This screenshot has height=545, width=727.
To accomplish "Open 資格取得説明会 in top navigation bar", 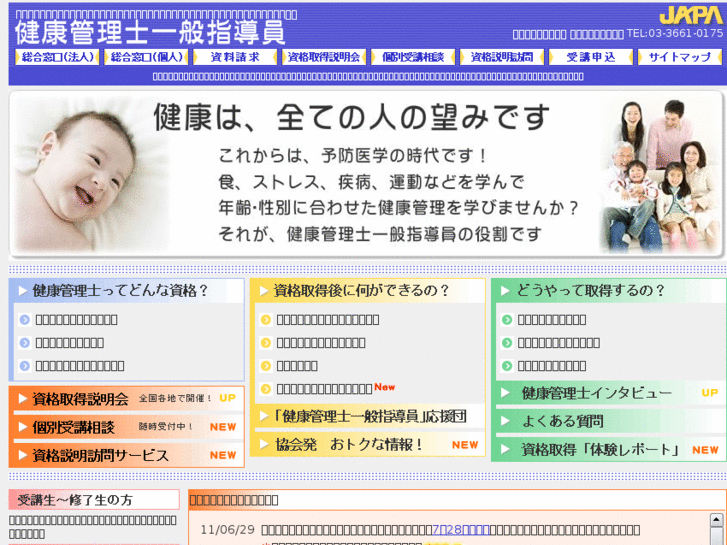I will 324,57.
